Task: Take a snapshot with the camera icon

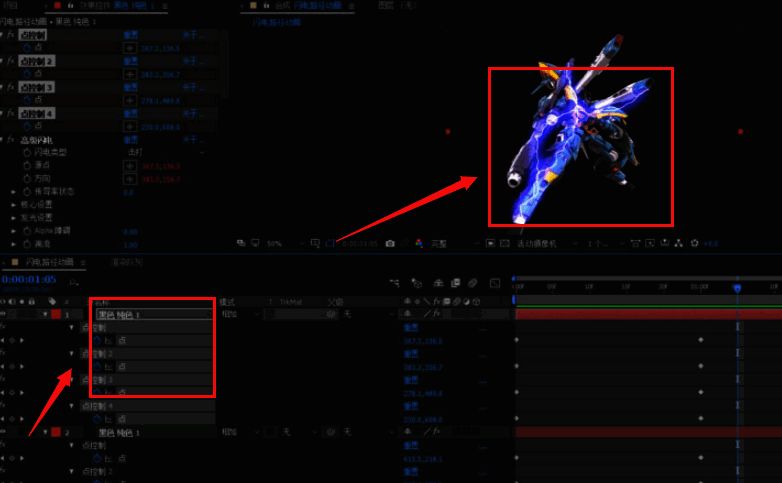Action: pyautogui.click(x=390, y=243)
